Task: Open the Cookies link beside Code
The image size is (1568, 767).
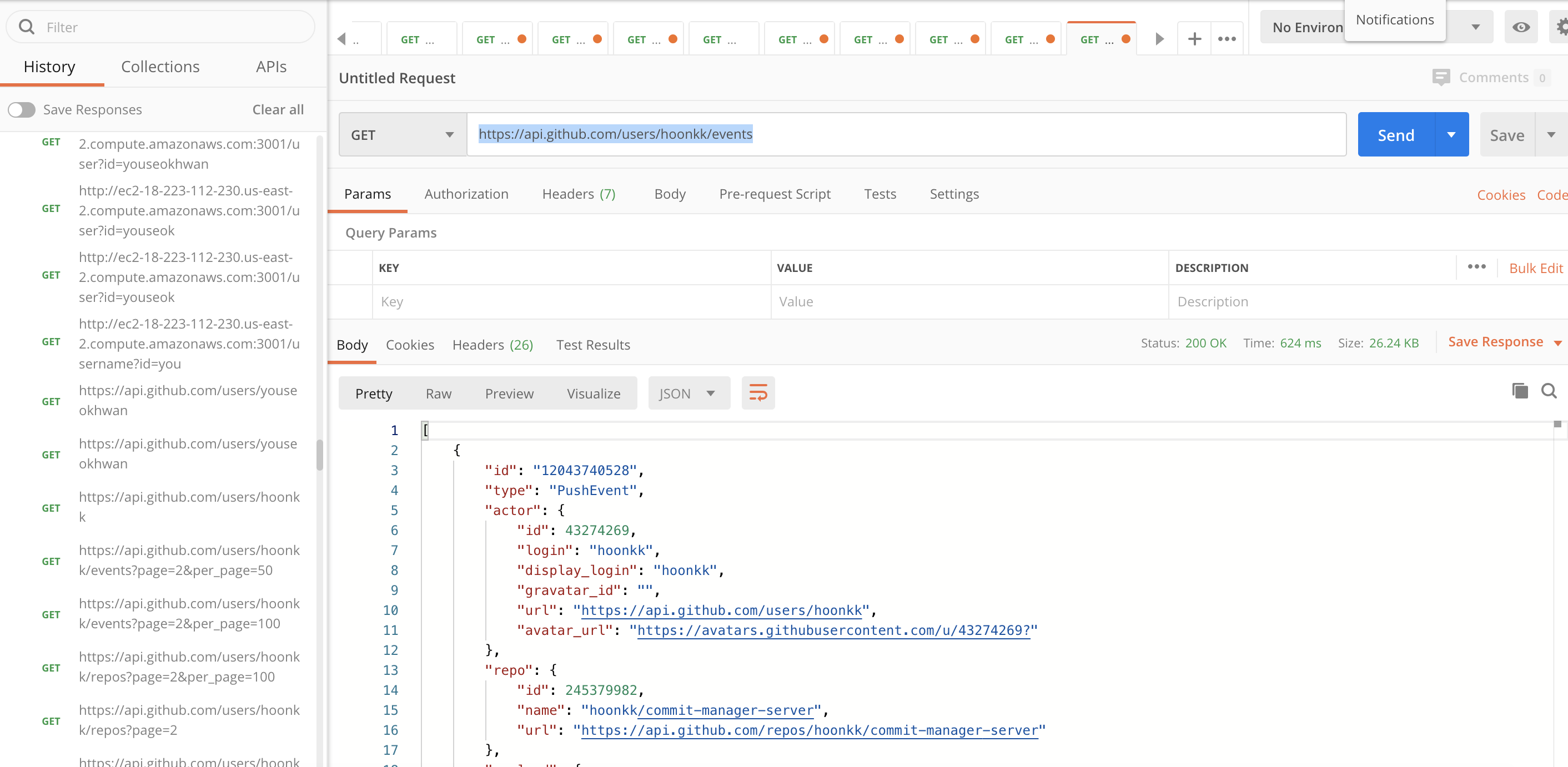Action: 1501,195
